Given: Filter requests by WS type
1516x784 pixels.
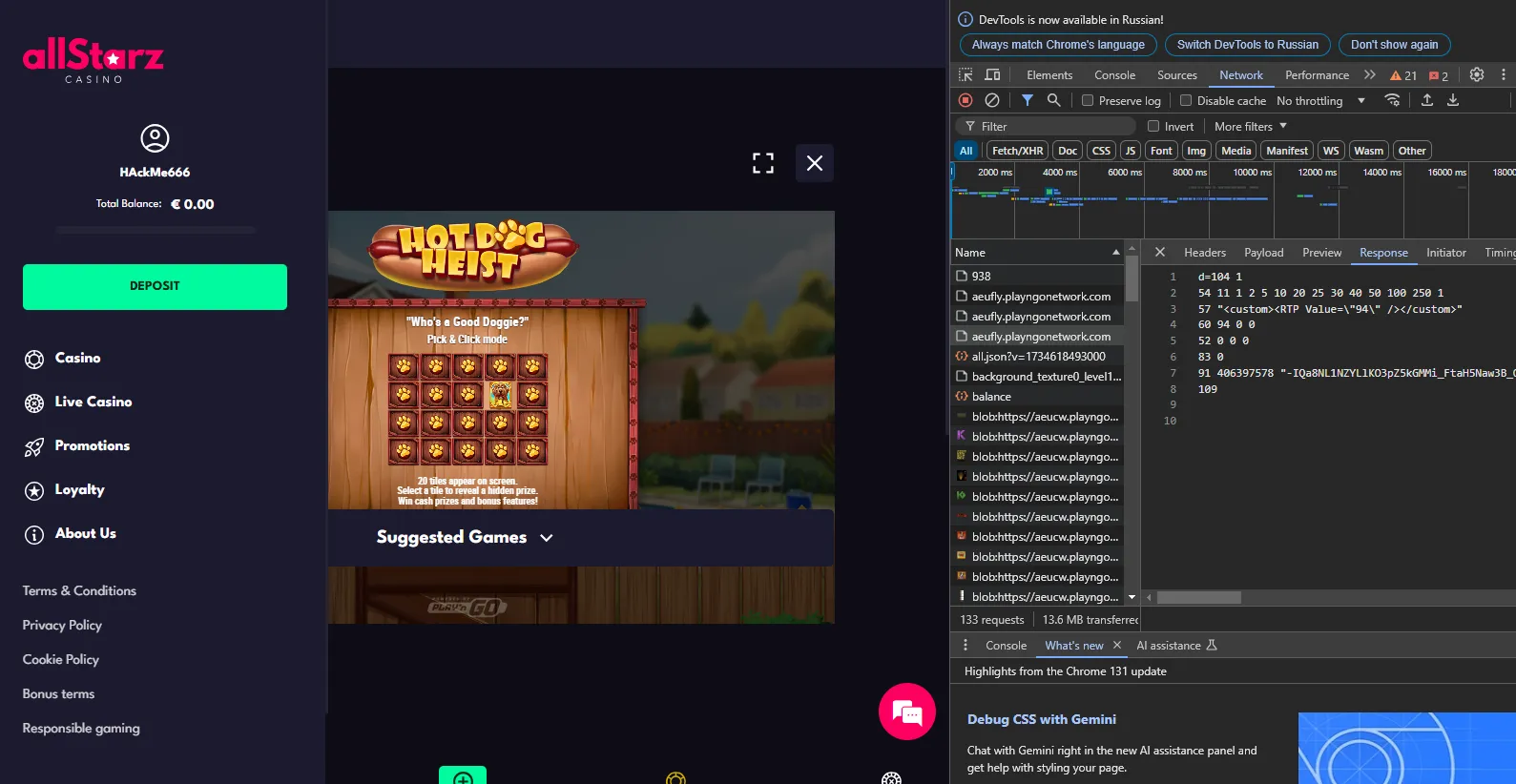Looking at the screenshot, I should (x=1331, y=151).
